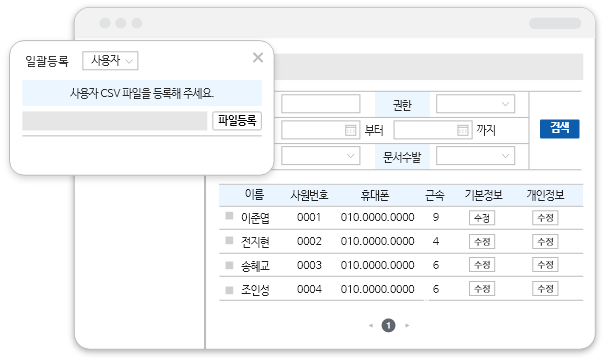Open the 사용자 dropdown in 일괄등록 popup
This screenshot has width=605, height=361.
(110, 61)
